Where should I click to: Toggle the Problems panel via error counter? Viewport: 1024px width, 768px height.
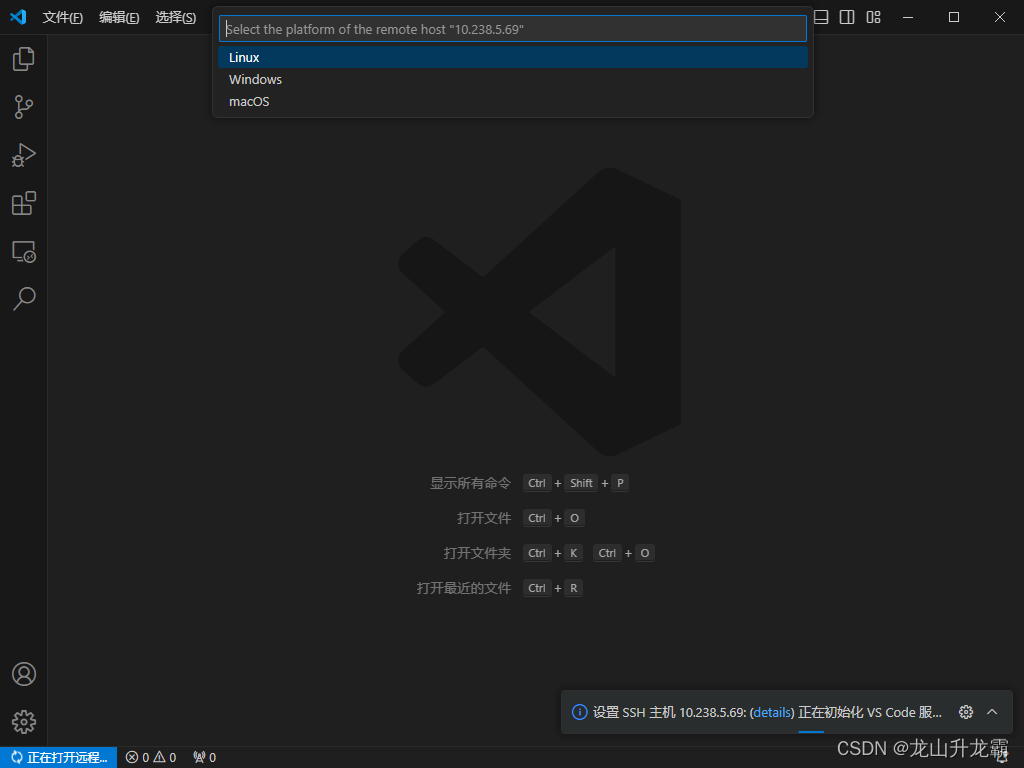click(150, 757)
